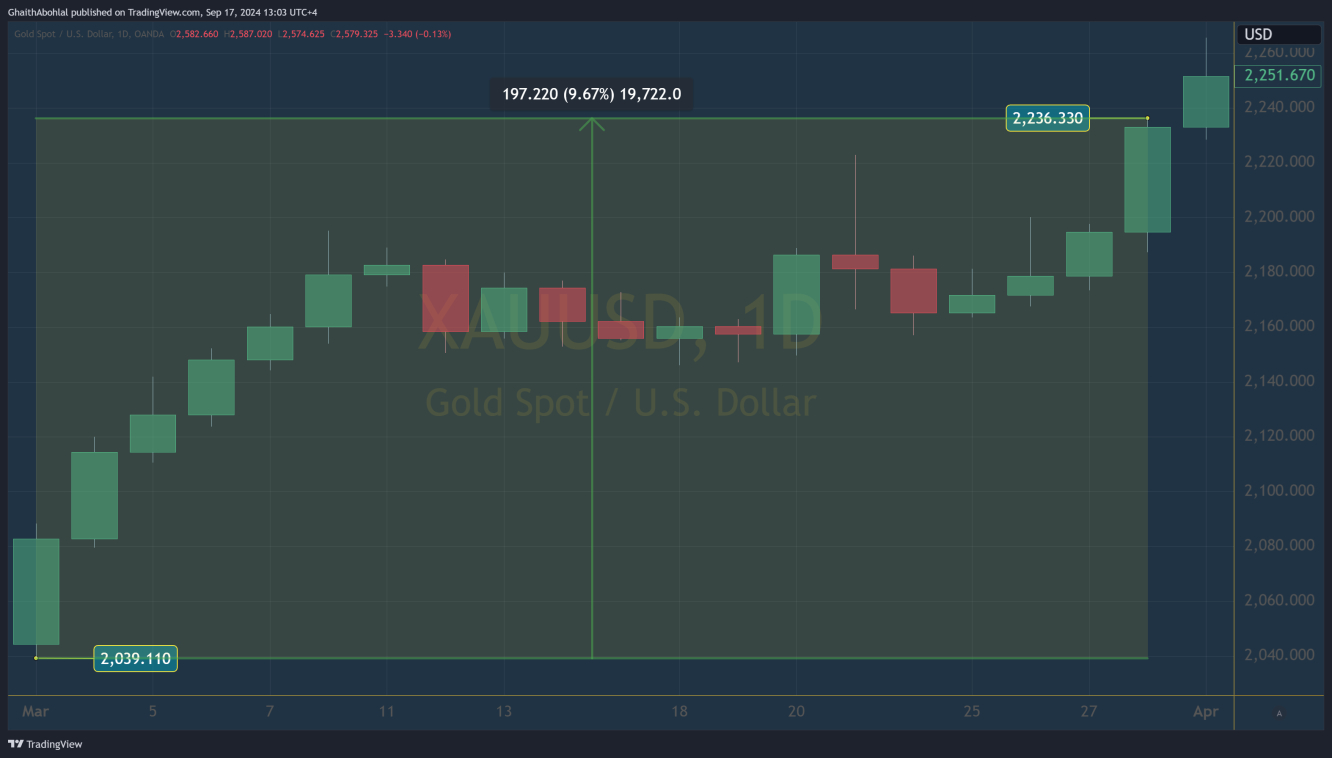
Task: Click the 2,040.000 price axis label
Action: pyautogui.click(x=1279, y=655)
